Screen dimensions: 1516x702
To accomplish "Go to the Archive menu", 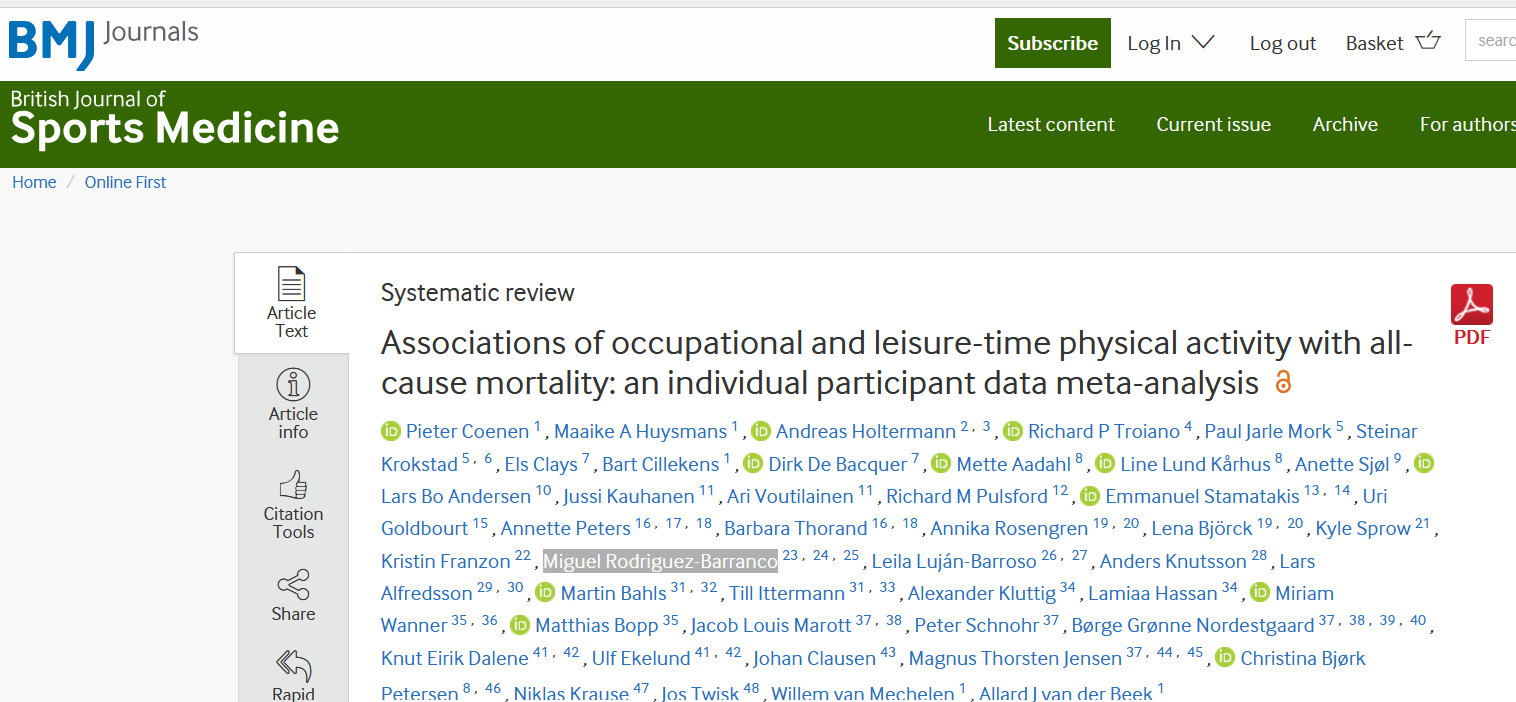I will (1345, 124).
